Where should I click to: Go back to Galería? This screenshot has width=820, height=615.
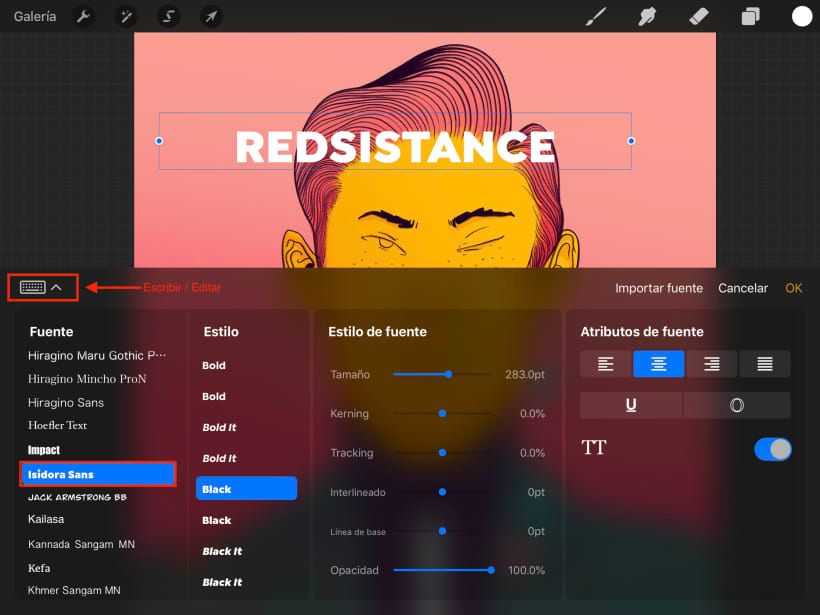pos(35,16)
